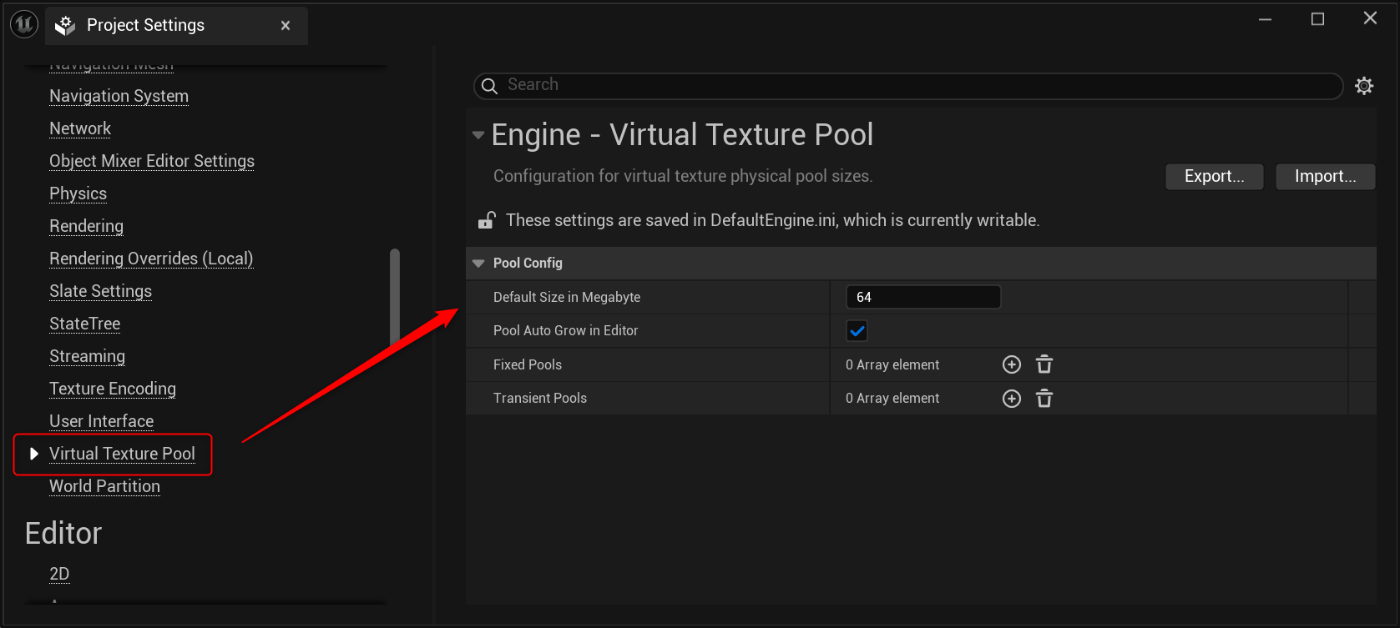Open the Rendering settings category
The width and height of the screenshot is (1400, 628).
(x=86, y=226)
